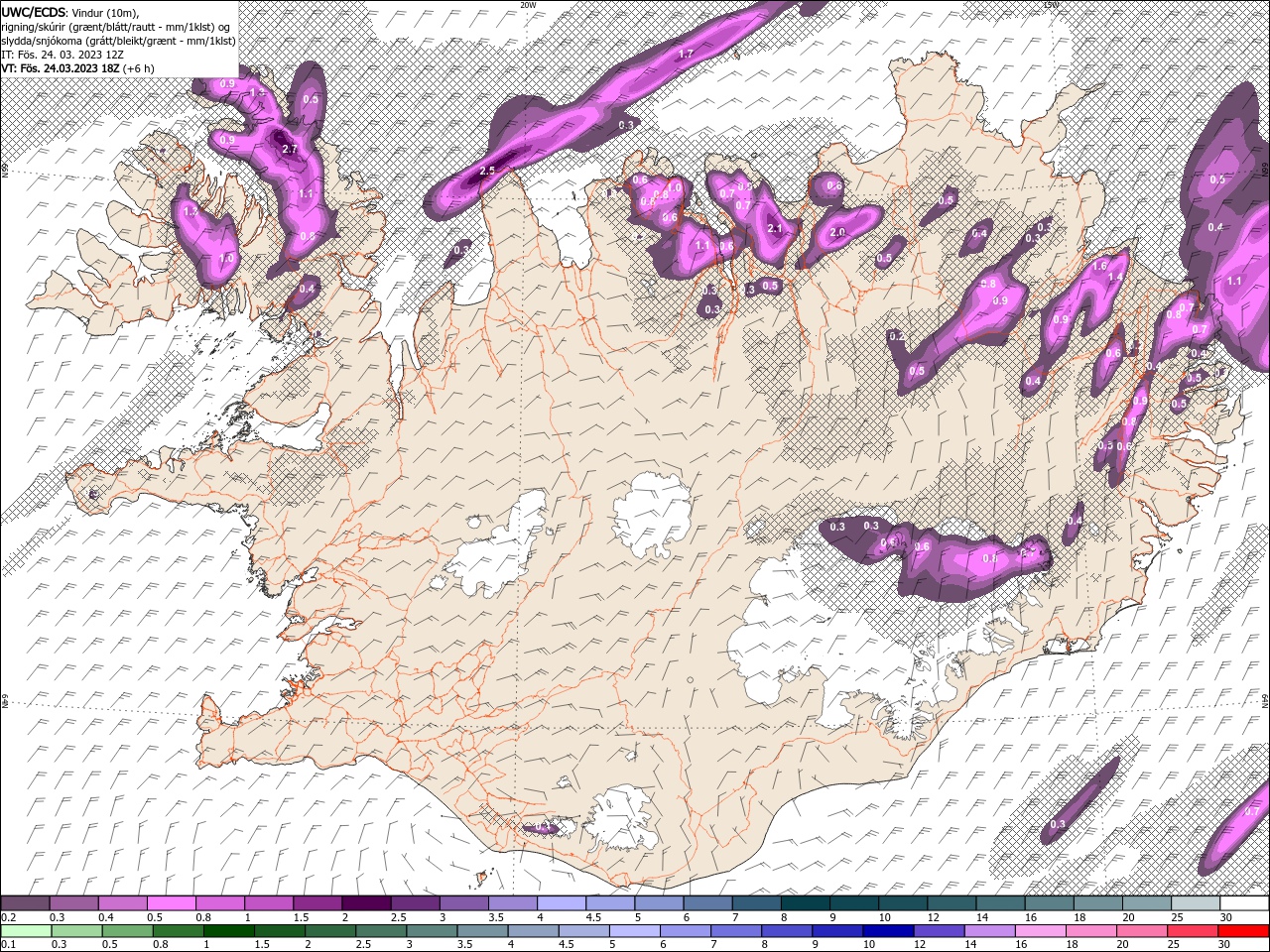The height and width of the screenshot is (952, 1270).
Task: Select the light gray 25–30 snow legend swatch
Action: (x=1195, y=903)
